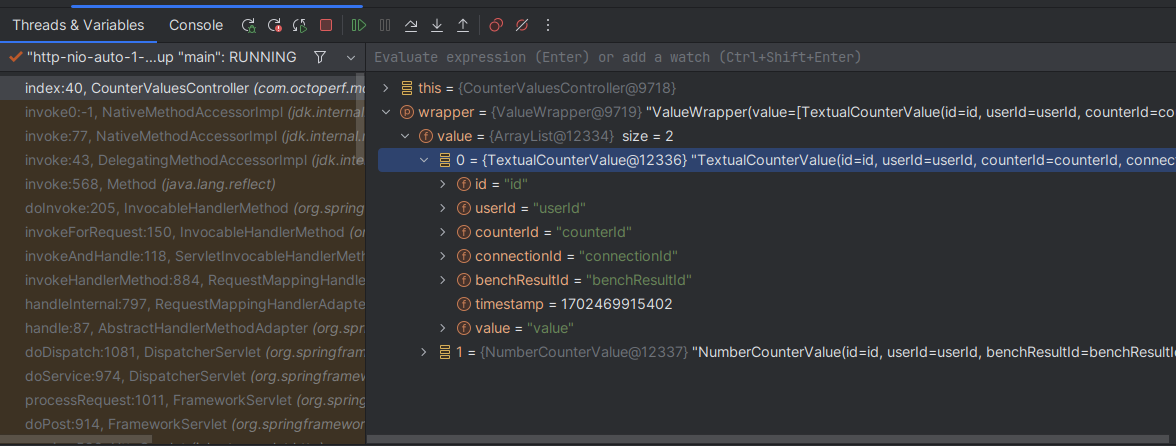
Task: Collapse element 0 TextualCounterValue node
Action: [424, 160]
